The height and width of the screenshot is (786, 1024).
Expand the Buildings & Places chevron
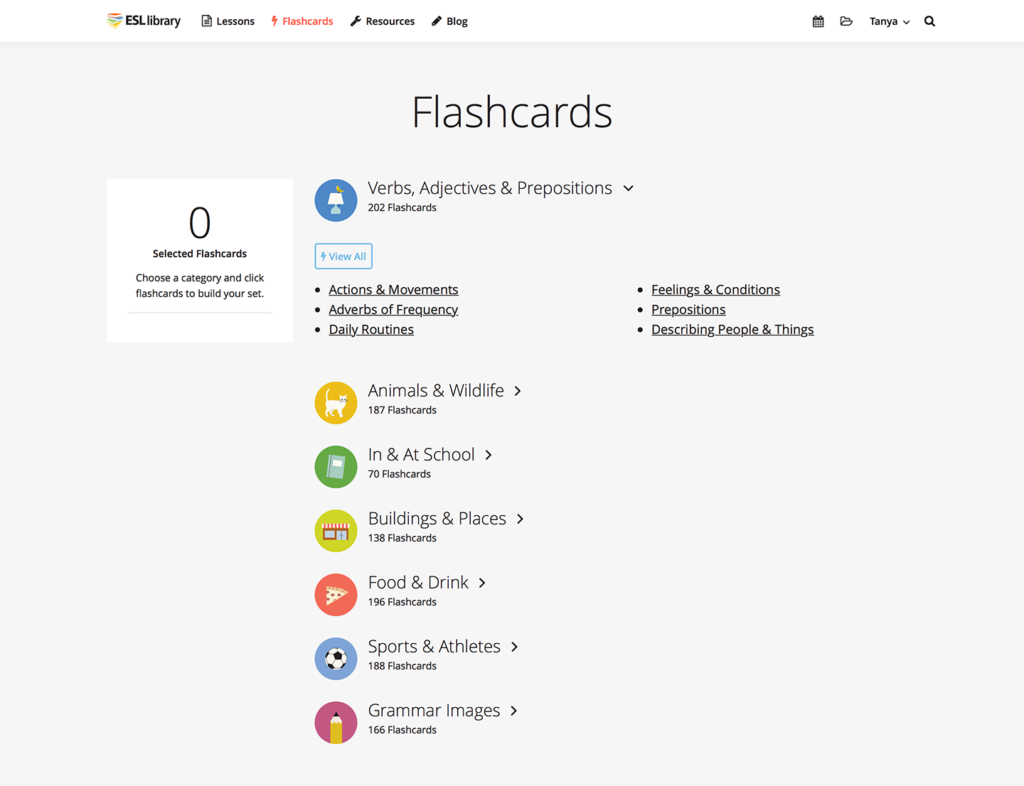[x=520, y=519]
